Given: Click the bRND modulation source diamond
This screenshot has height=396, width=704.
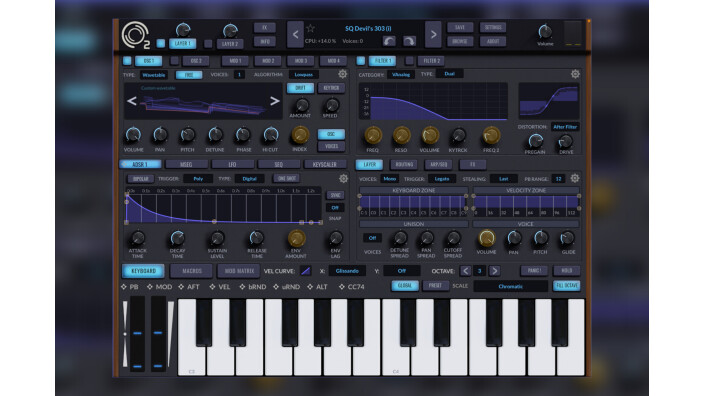Looking at the screenshot, I should tap(242, 286).
